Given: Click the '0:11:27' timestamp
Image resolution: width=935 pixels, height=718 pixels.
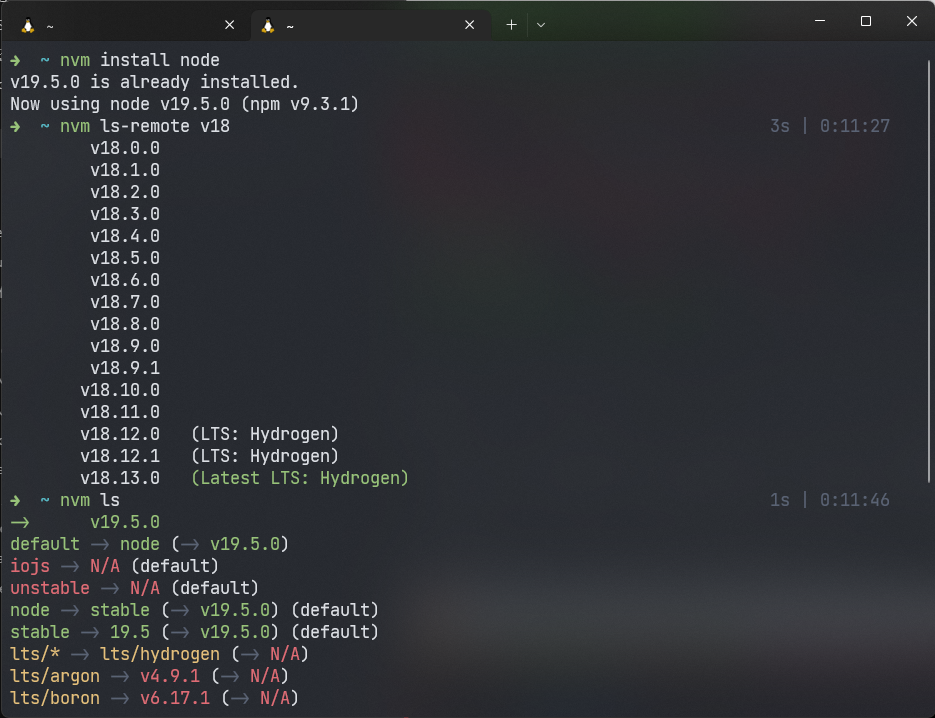Looking at the screenshot, I should click(855, 127).
